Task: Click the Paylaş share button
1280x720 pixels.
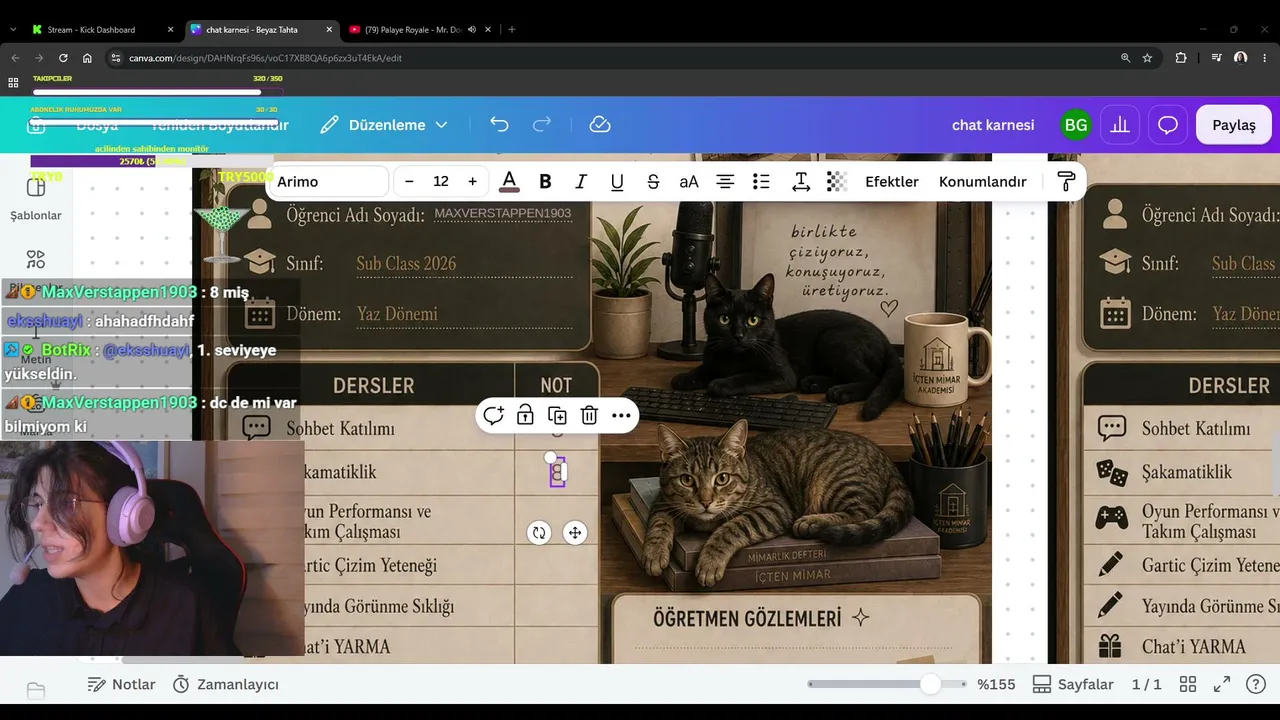Action: [1234, 125]
